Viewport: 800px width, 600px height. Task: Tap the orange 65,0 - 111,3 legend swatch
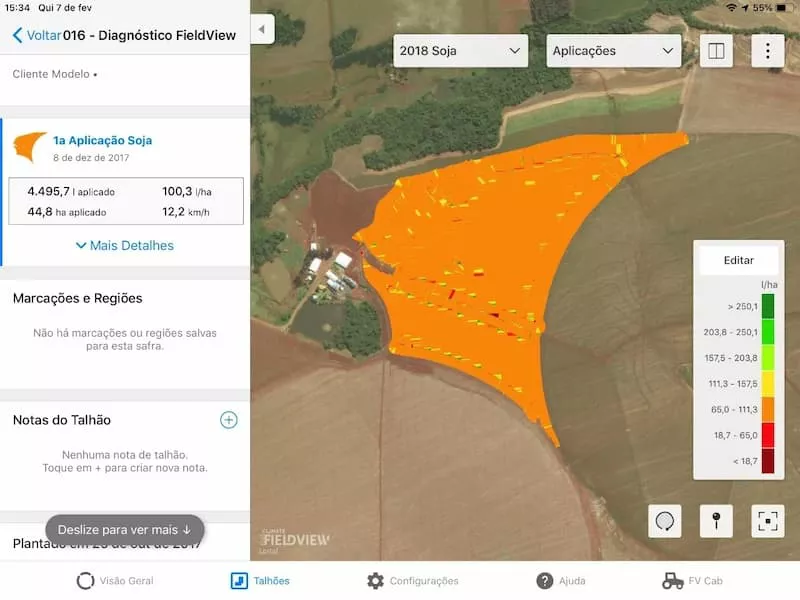767,410
